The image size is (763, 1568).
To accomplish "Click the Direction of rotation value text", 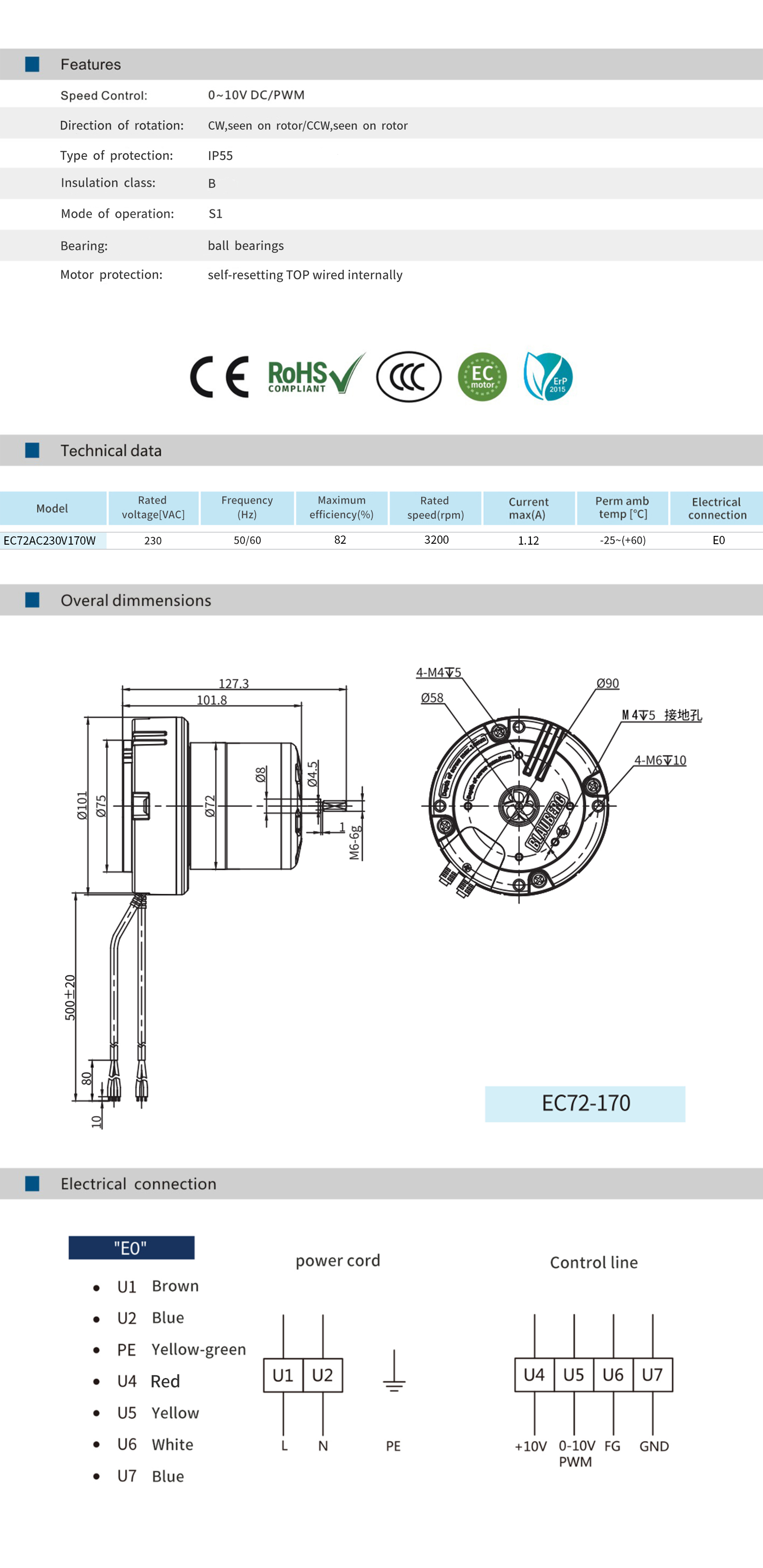I will 308,125.
